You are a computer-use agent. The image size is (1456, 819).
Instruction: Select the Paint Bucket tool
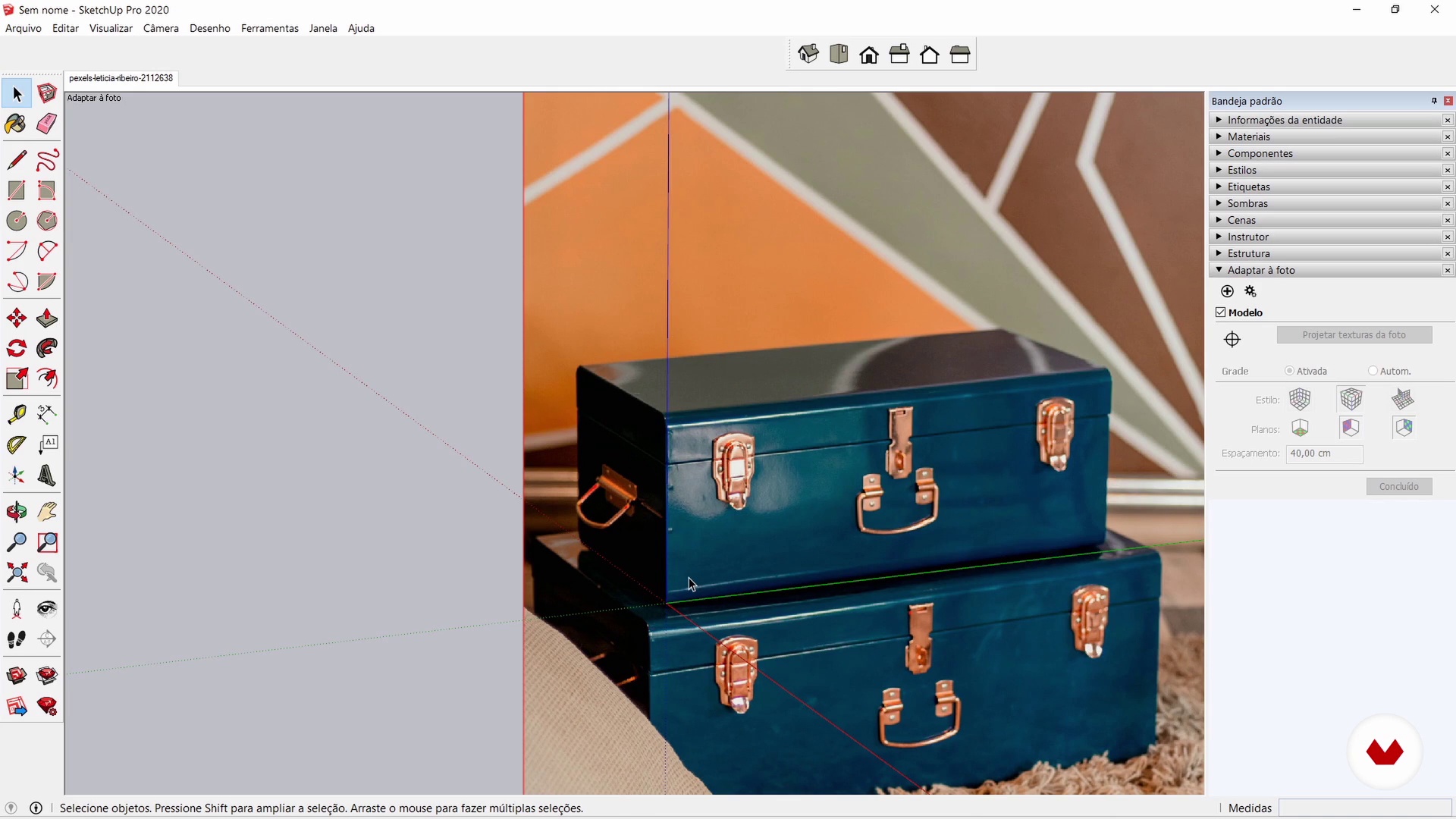(x=17, y=124)
